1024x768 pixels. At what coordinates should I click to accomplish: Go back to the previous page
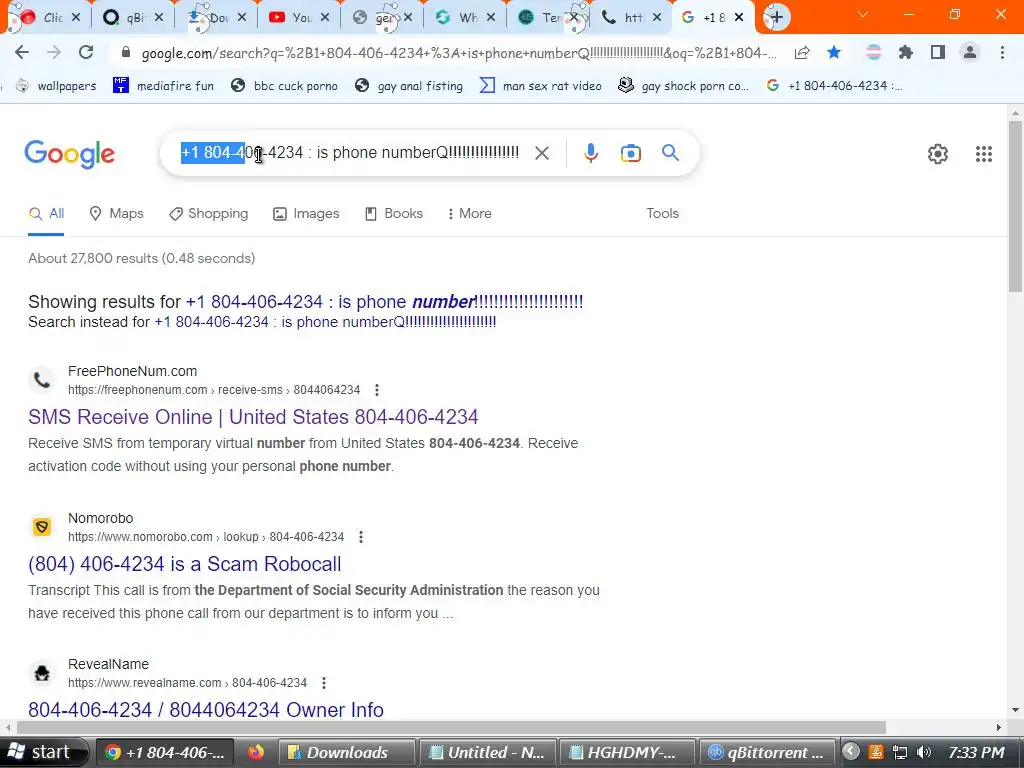click(22, 52)
